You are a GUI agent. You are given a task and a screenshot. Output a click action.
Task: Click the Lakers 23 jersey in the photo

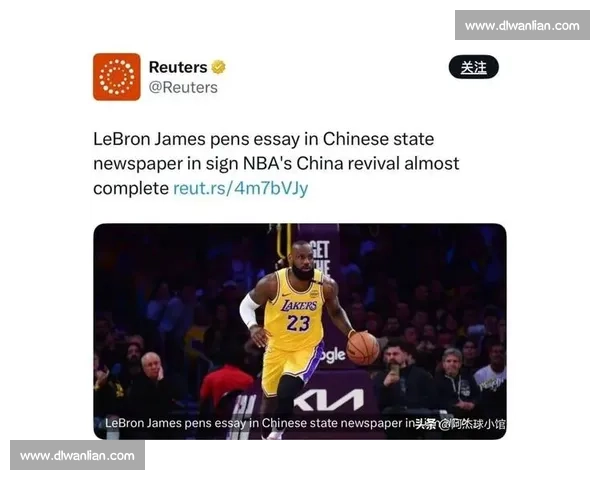(295, 310)
